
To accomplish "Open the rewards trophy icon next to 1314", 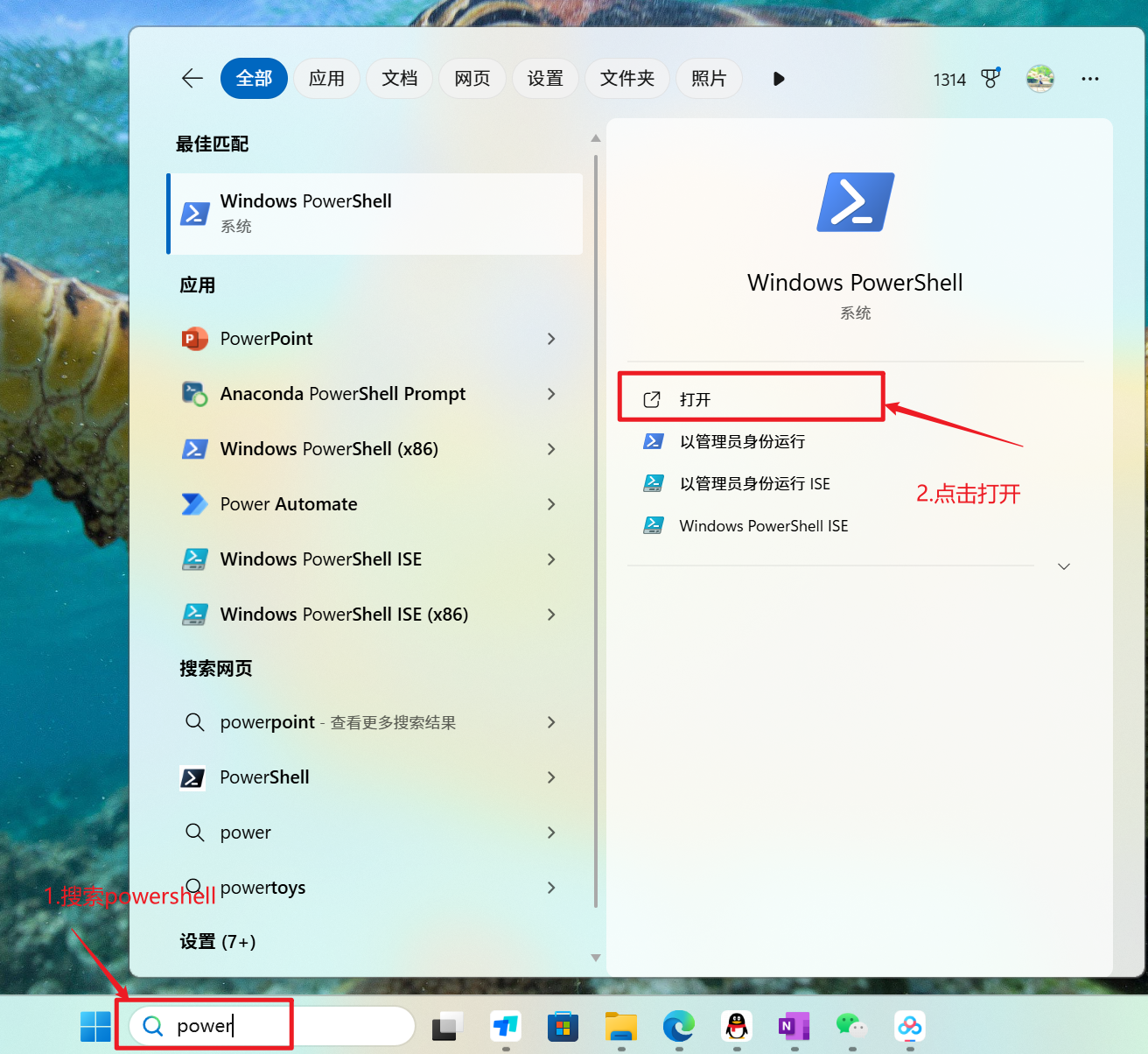I will pyautogui.click(x=990, y=79).
